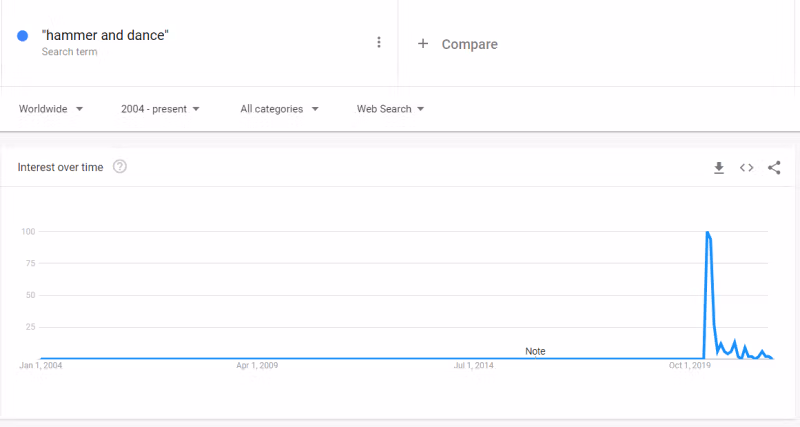Click the Jan 1, 2004 axis label
The width and height of the screenshot is (800, 427).
click(41, 366)
